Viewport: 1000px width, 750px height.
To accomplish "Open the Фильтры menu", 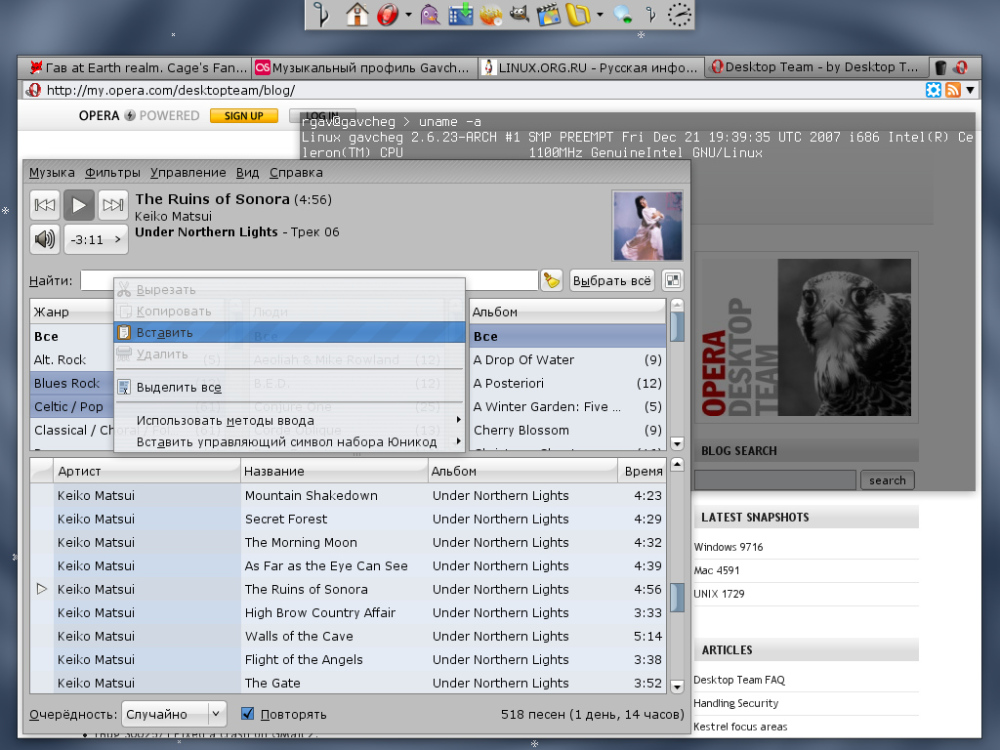I will point(112,172).
